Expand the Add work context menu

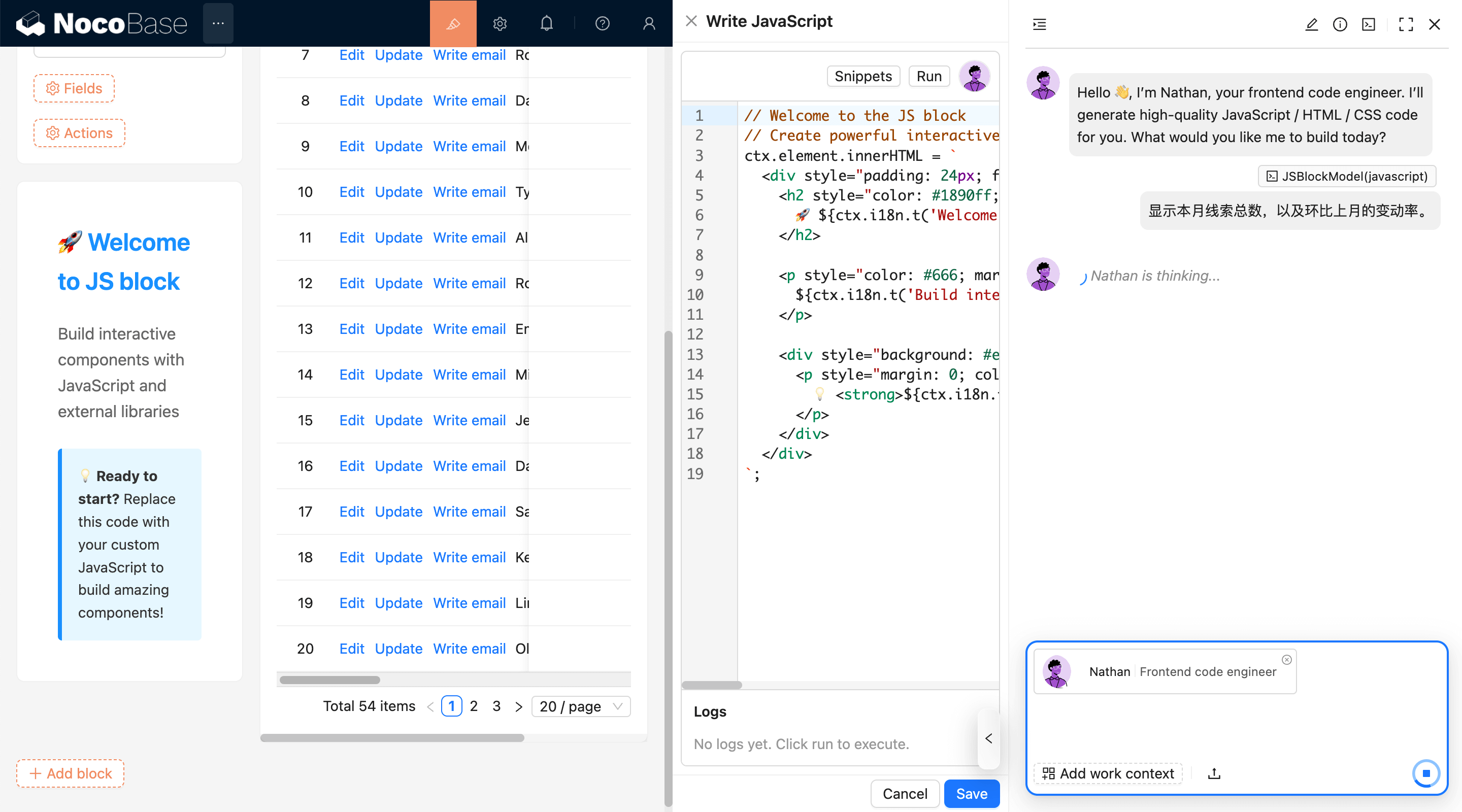point(1107,773)
